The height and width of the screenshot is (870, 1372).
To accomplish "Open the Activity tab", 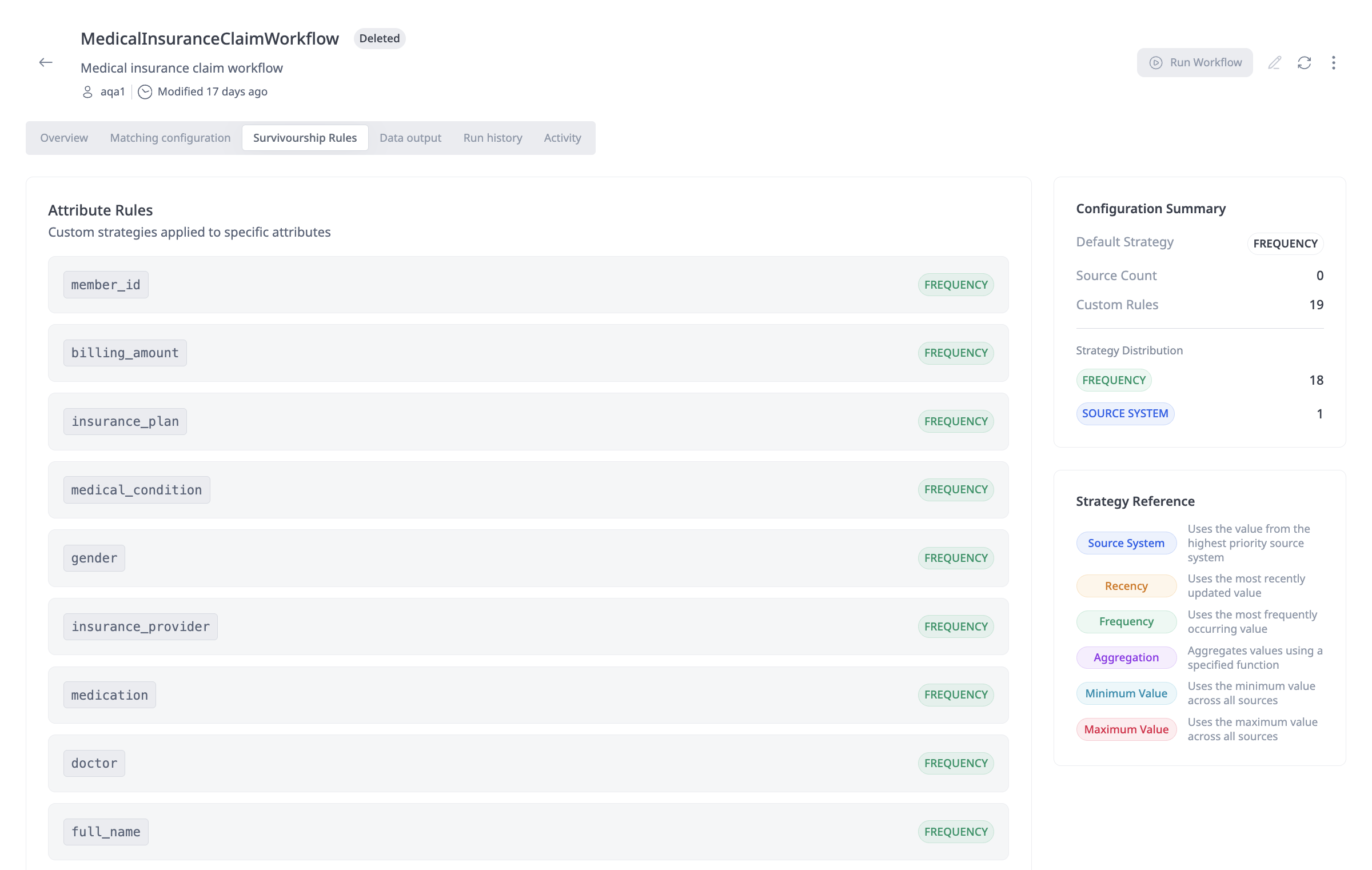I will [x=563, y=138].
